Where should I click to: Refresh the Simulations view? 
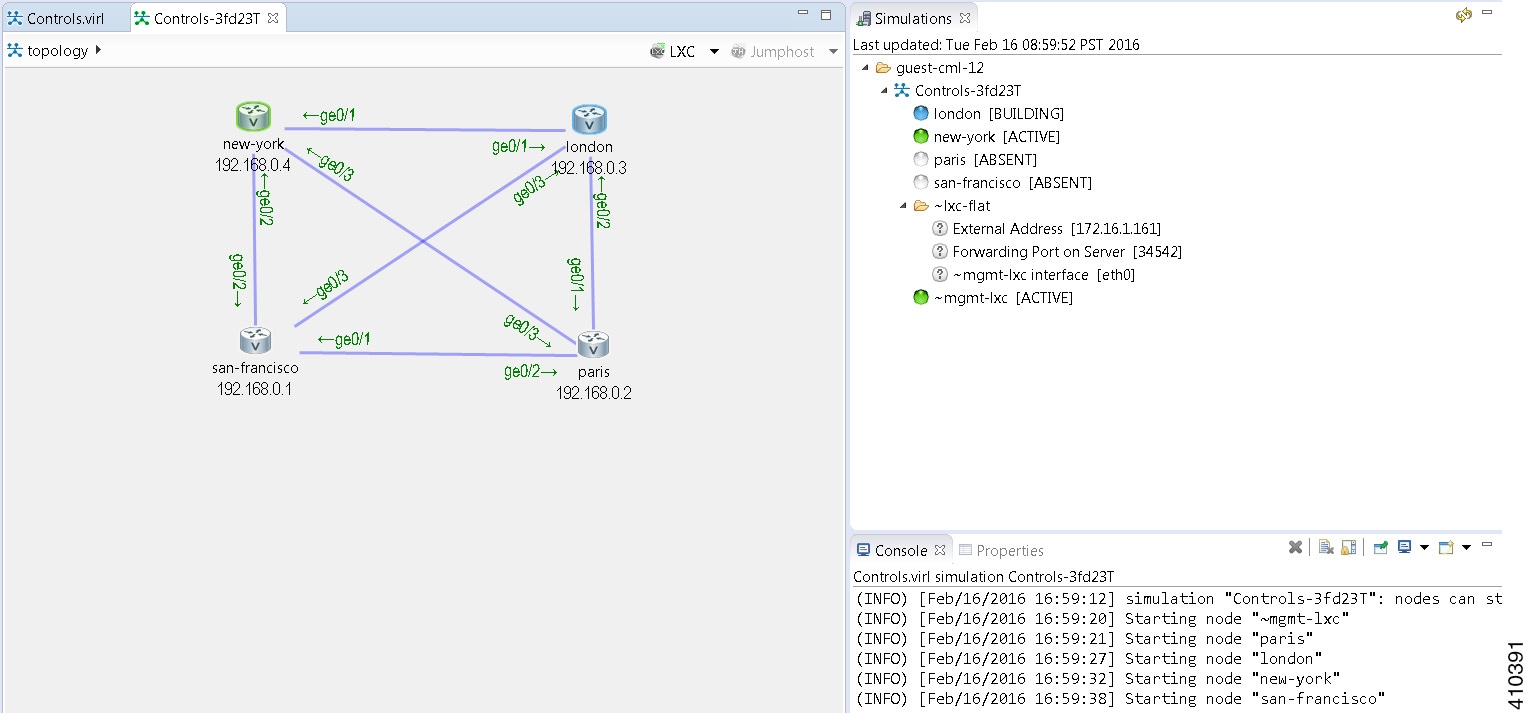click(x=1464, y=15)
